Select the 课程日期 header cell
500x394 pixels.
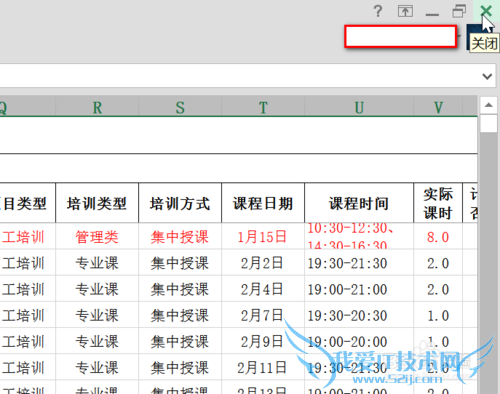(x=263, y=203)
